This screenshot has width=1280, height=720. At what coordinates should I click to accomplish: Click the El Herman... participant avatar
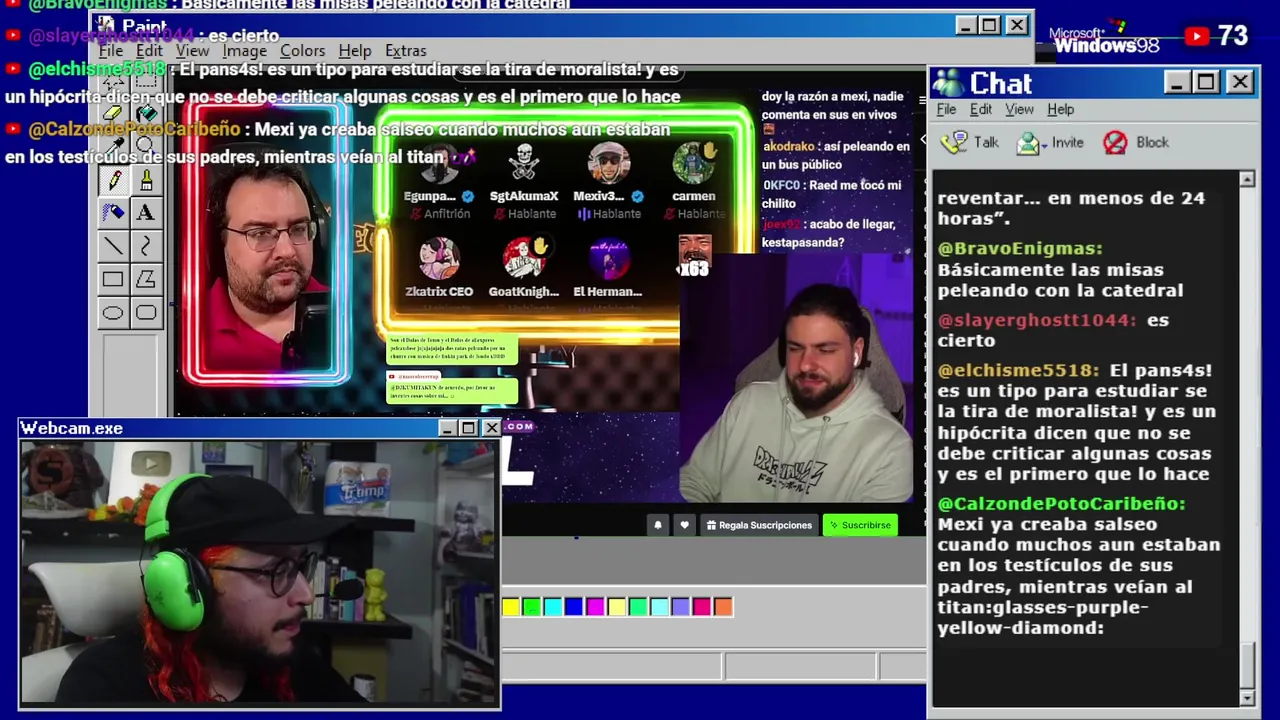[x=608, y=259]
